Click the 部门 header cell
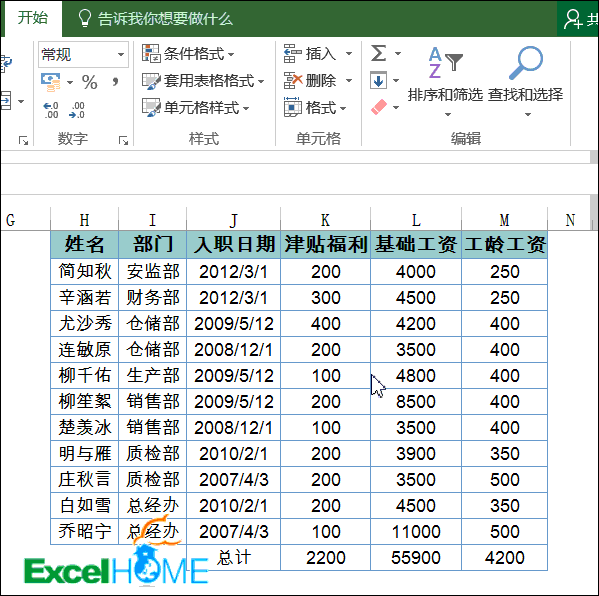The image size is (599, 596). [152, 245]
